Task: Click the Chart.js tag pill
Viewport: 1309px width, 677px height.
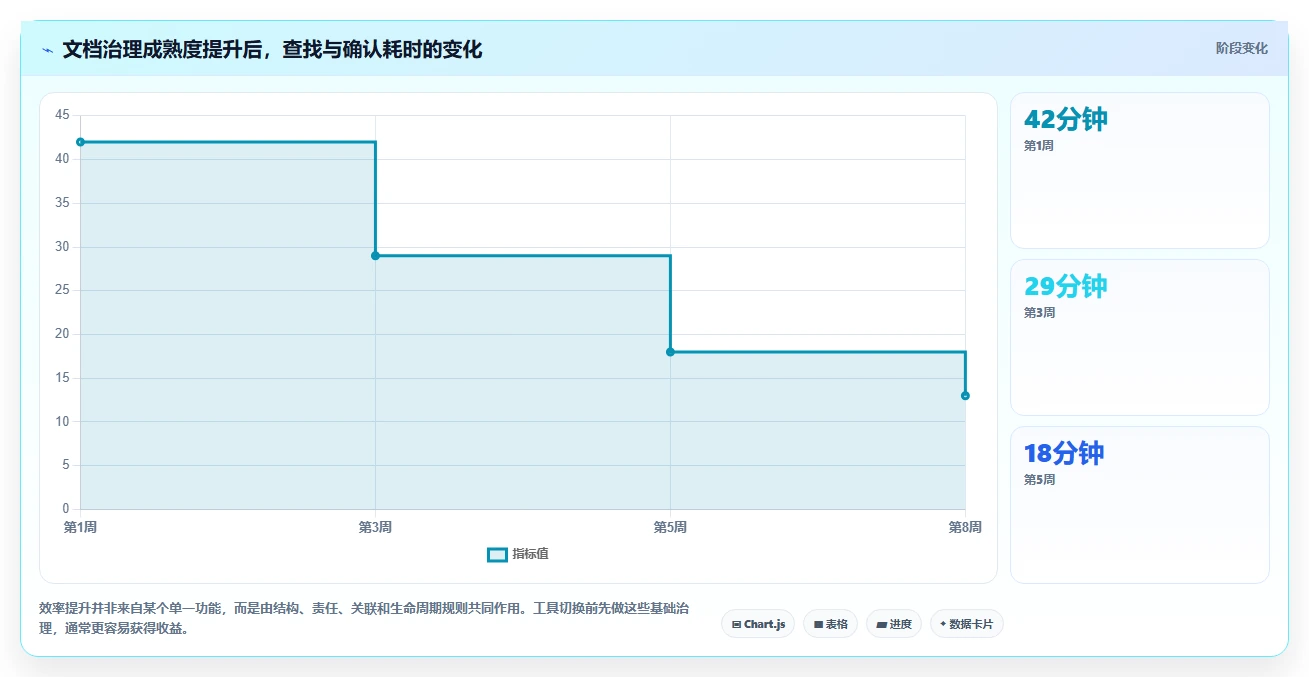Action: coord(758,624)
